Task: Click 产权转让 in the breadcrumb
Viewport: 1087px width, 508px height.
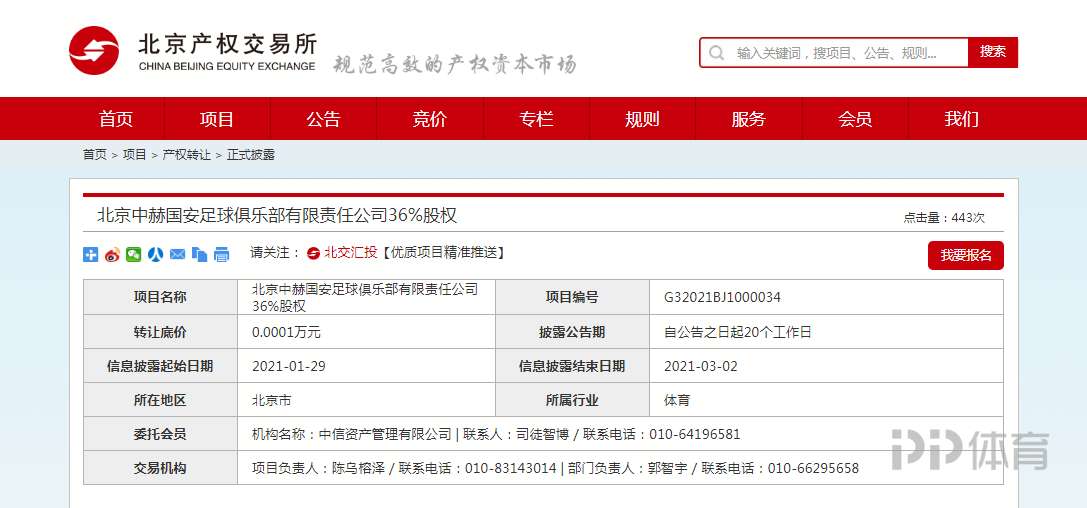Action: pos(186,155)
